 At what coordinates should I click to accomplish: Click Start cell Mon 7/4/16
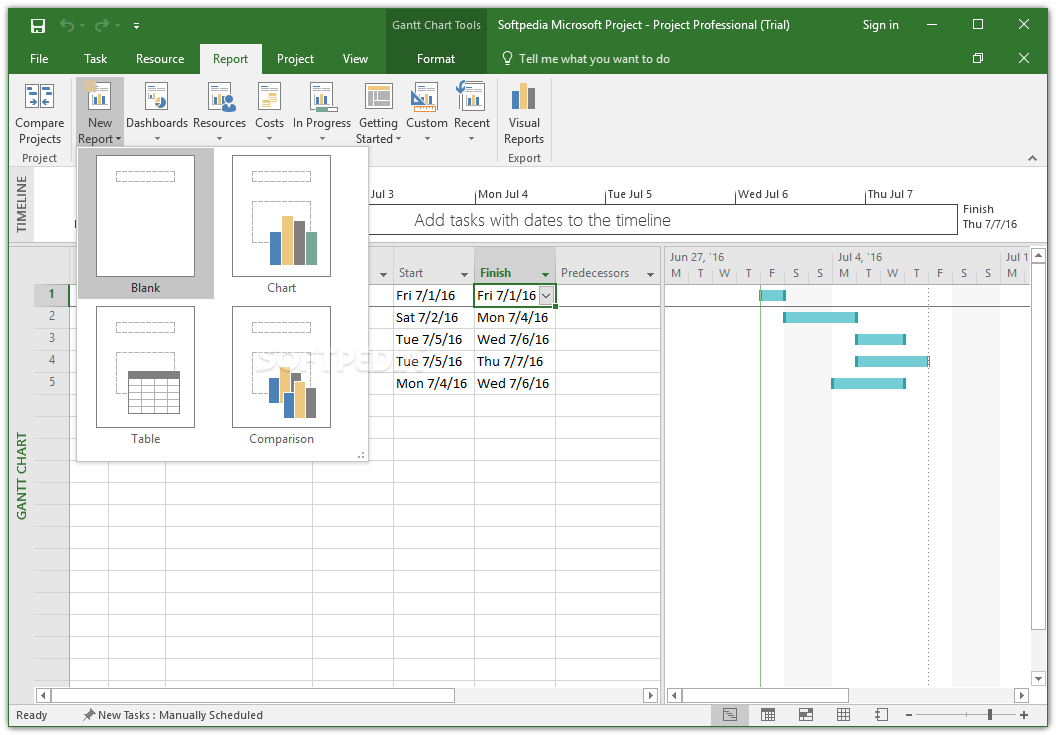coord(434,383)
